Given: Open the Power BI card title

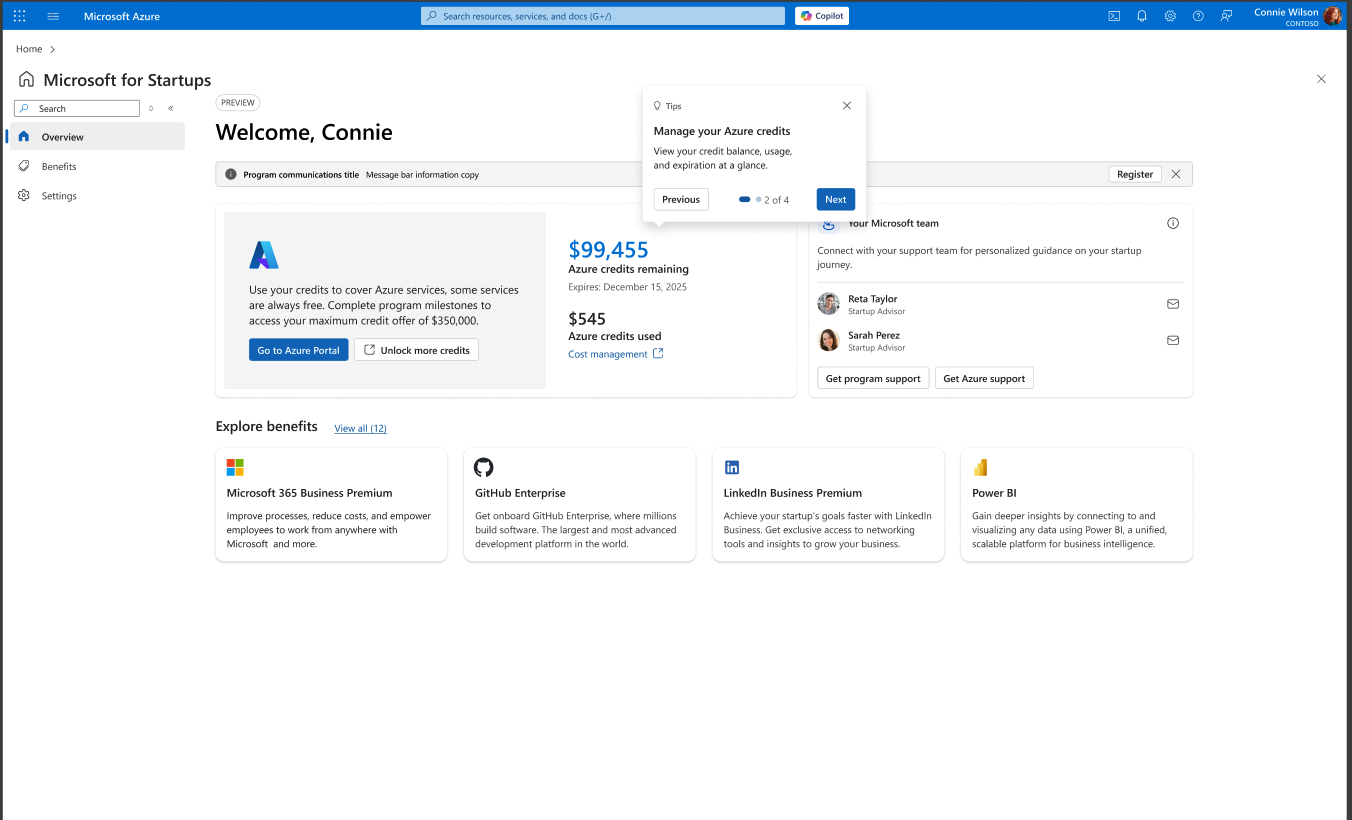Looking at the screenshot, I should pyautogui.click(x=994, y=493).
